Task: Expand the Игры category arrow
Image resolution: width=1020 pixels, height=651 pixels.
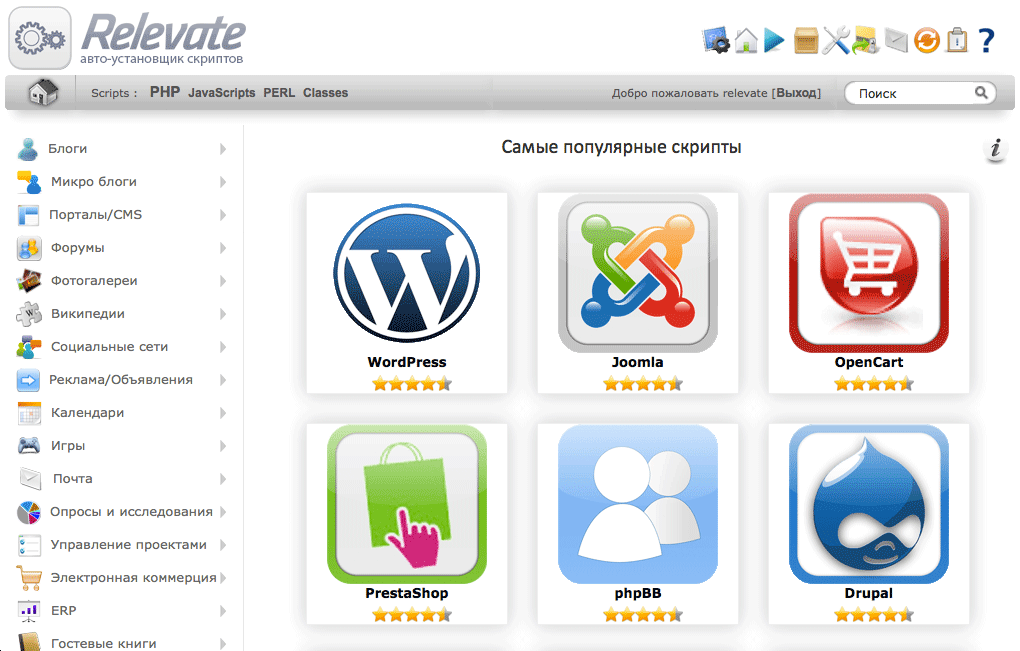Action: pyautogui.click(x=222, y=446)
